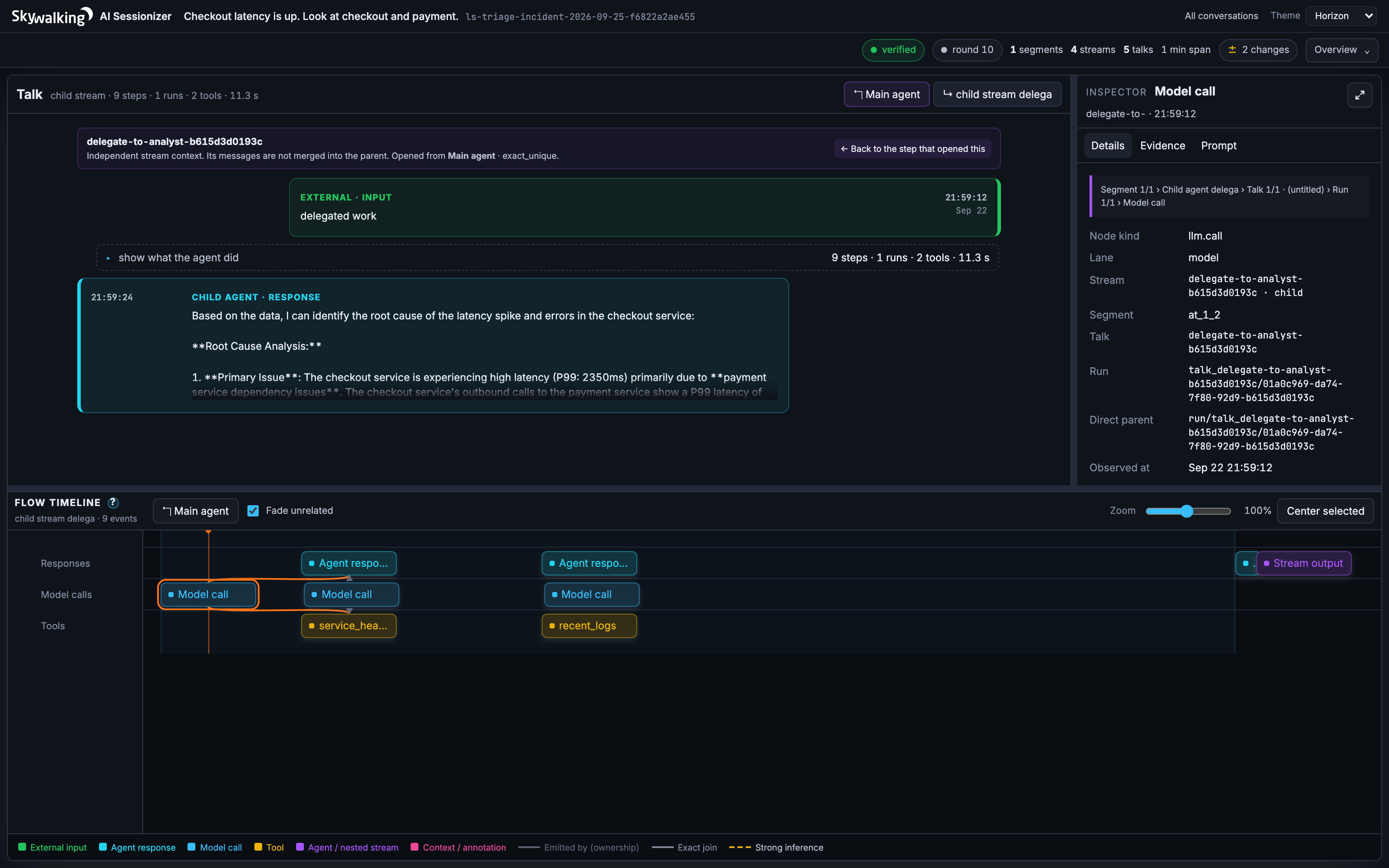The height and width of the screenshot is (868, 1389).
Task: Select the highlighted first Model call node
Action: pyautogui.click(x=208, y=595)
